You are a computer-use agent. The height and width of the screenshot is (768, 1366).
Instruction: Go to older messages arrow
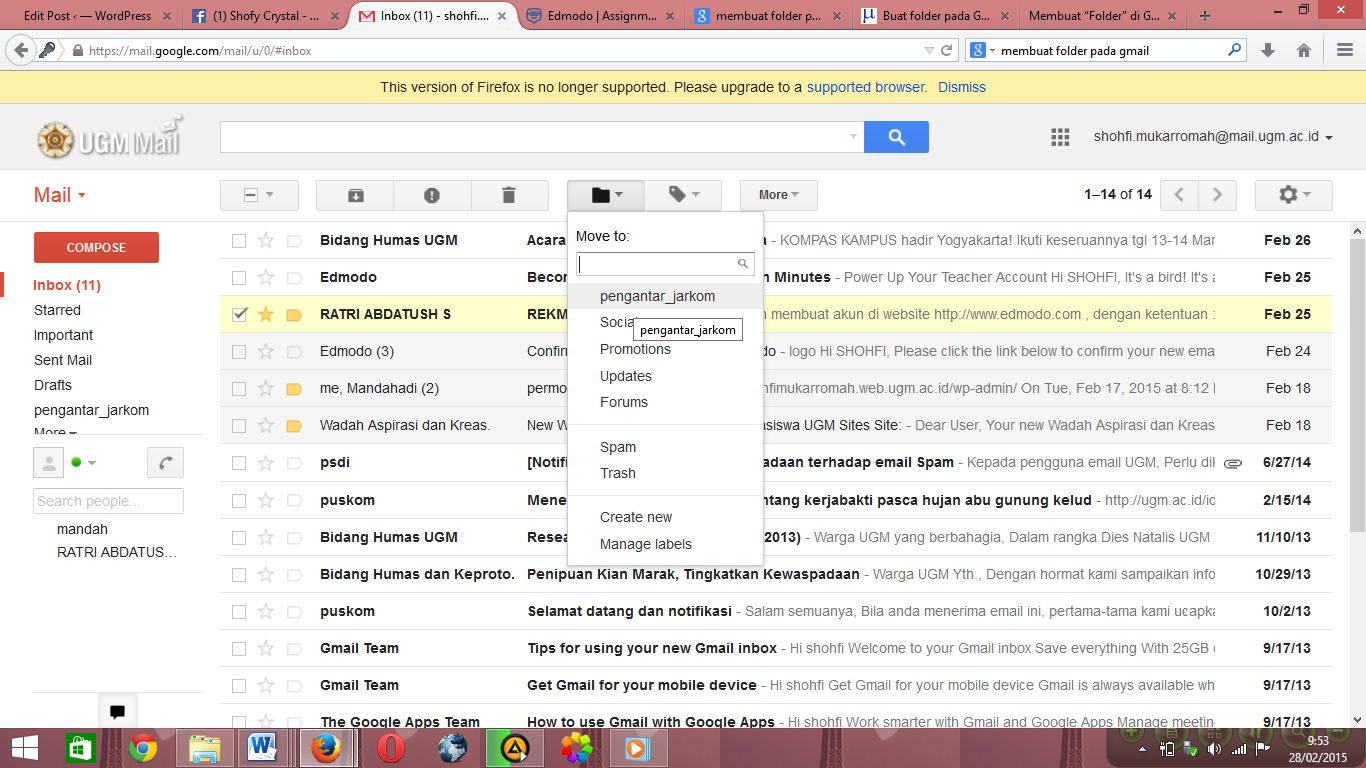click(x=1217, y=195)
